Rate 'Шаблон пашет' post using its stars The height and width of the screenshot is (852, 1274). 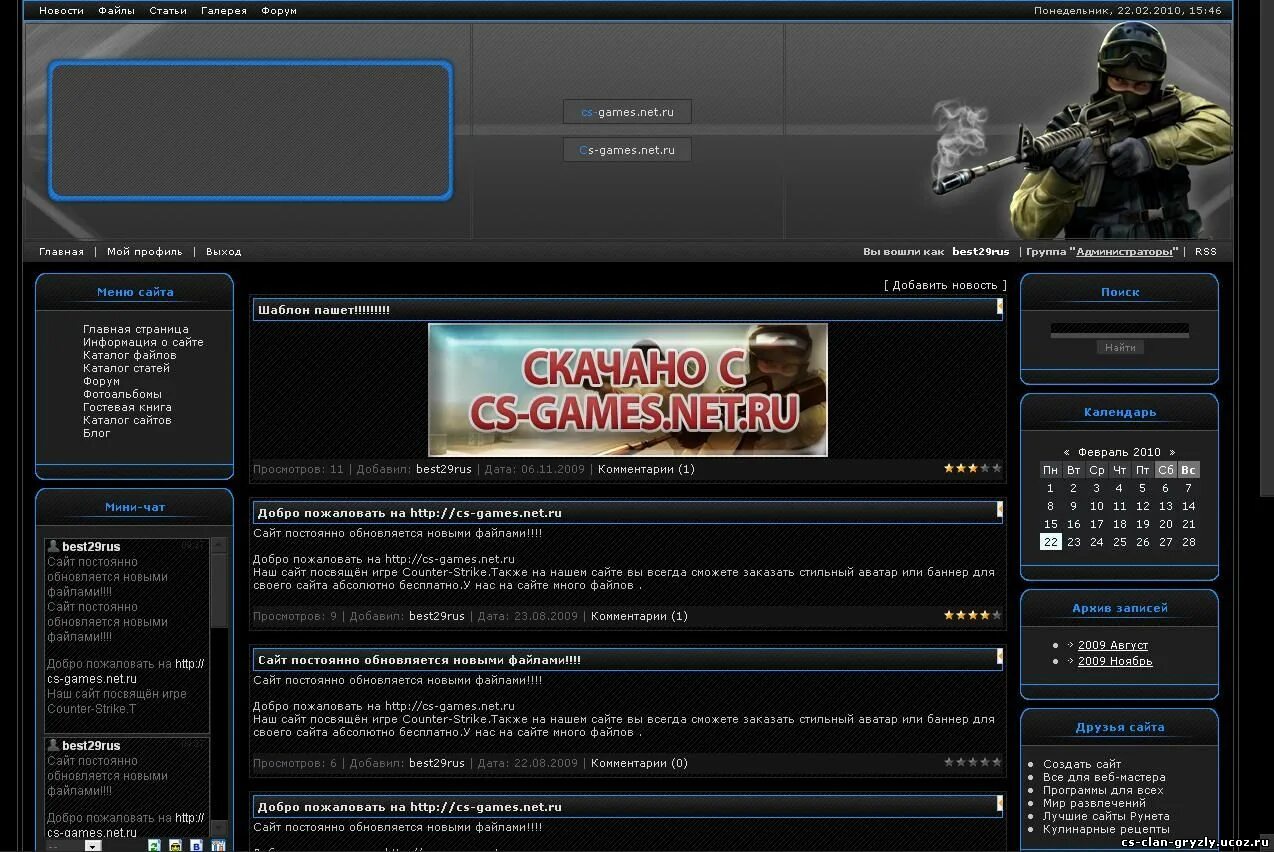[973, 468]
